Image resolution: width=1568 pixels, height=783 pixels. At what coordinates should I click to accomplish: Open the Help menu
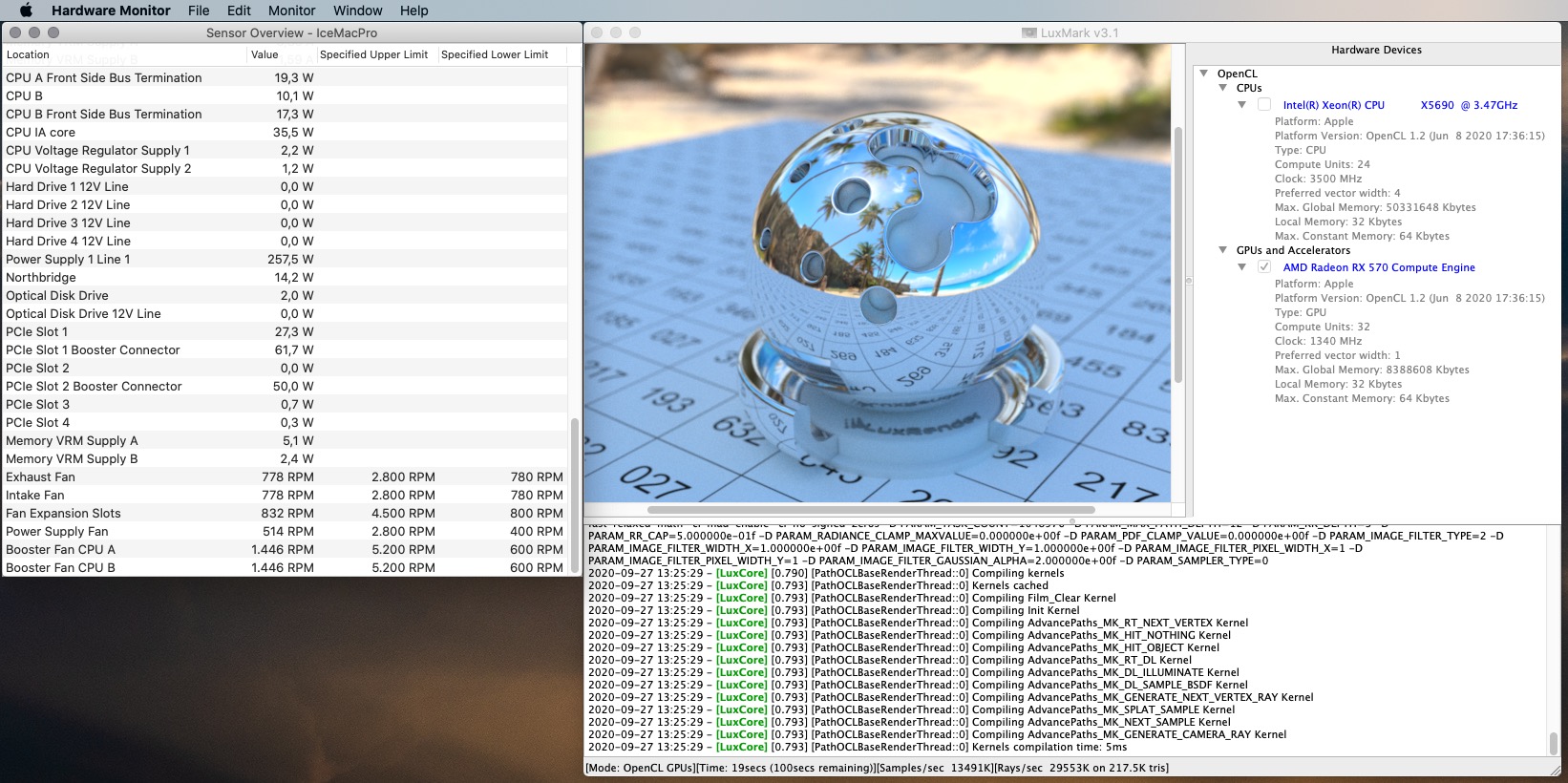coord(413,11)
